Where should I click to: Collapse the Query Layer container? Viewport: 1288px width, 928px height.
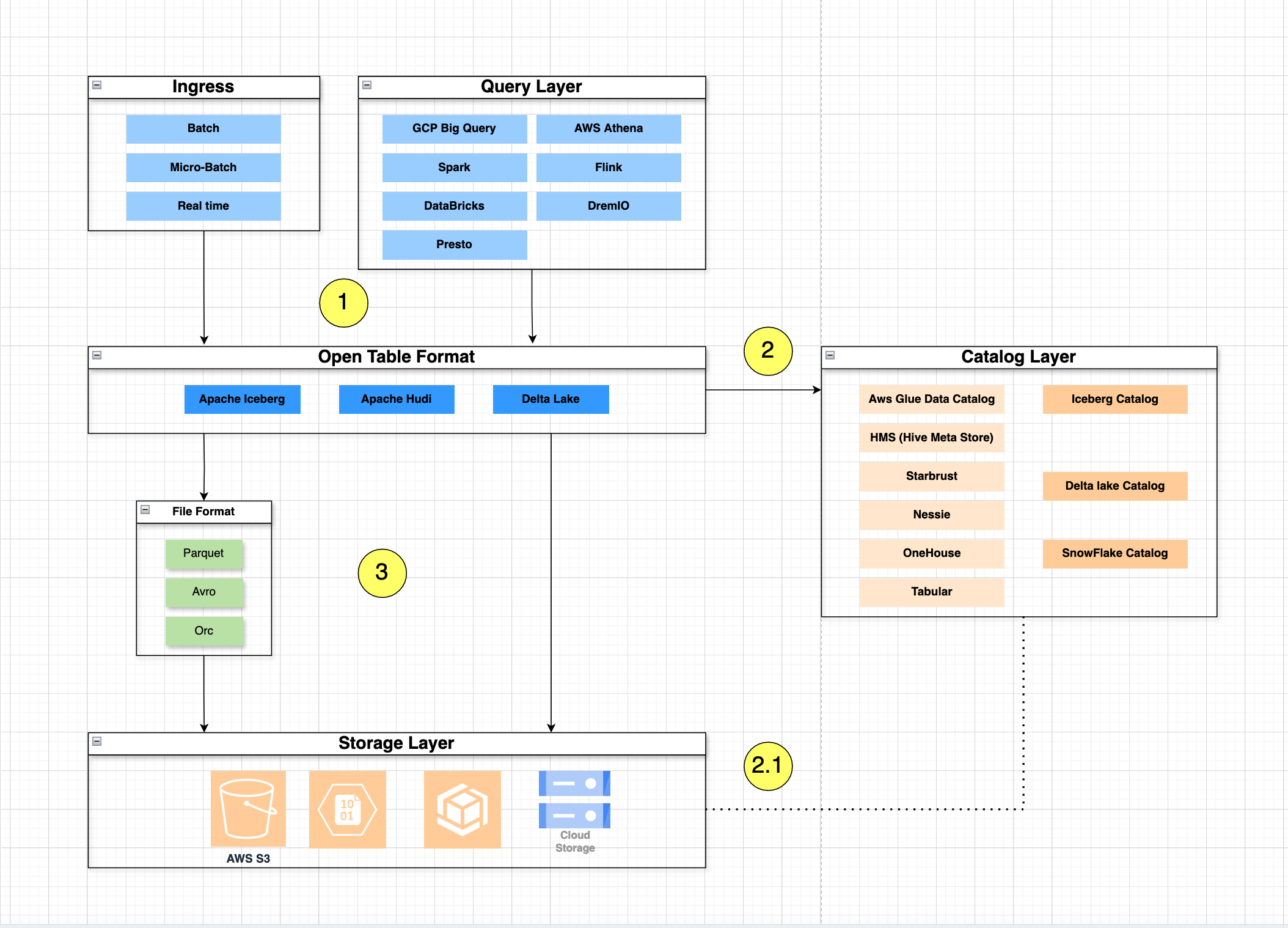pos(367,85)
